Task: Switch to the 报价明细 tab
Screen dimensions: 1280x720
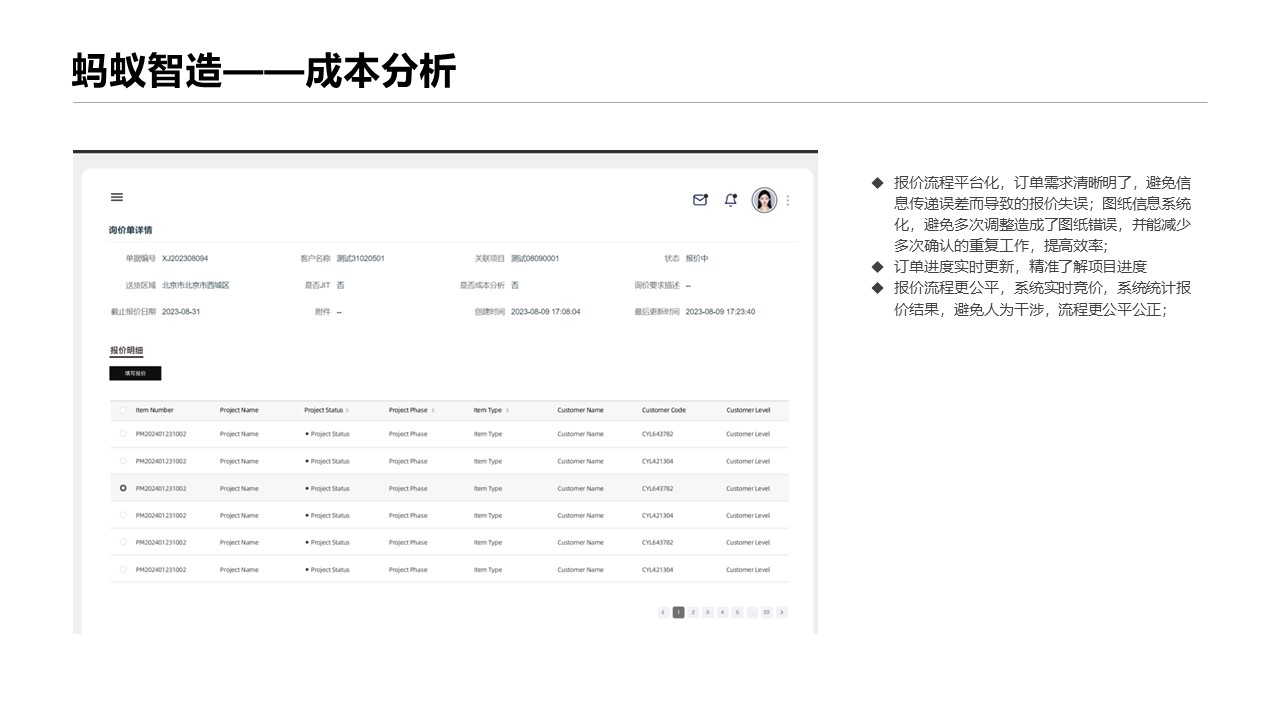Action: point(126,351)
